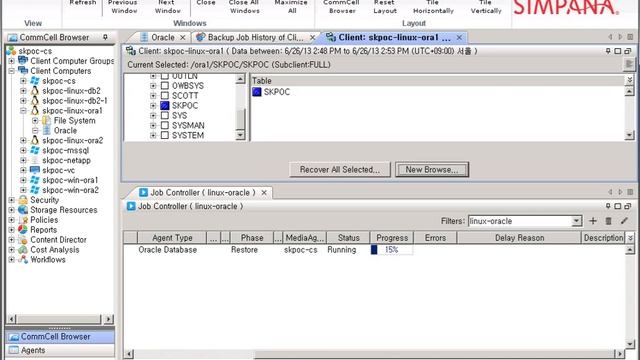Add a new job filter with plus icon
Viewport: 640px width, 360px height.
pyautogui.click(x=593, y=221)
